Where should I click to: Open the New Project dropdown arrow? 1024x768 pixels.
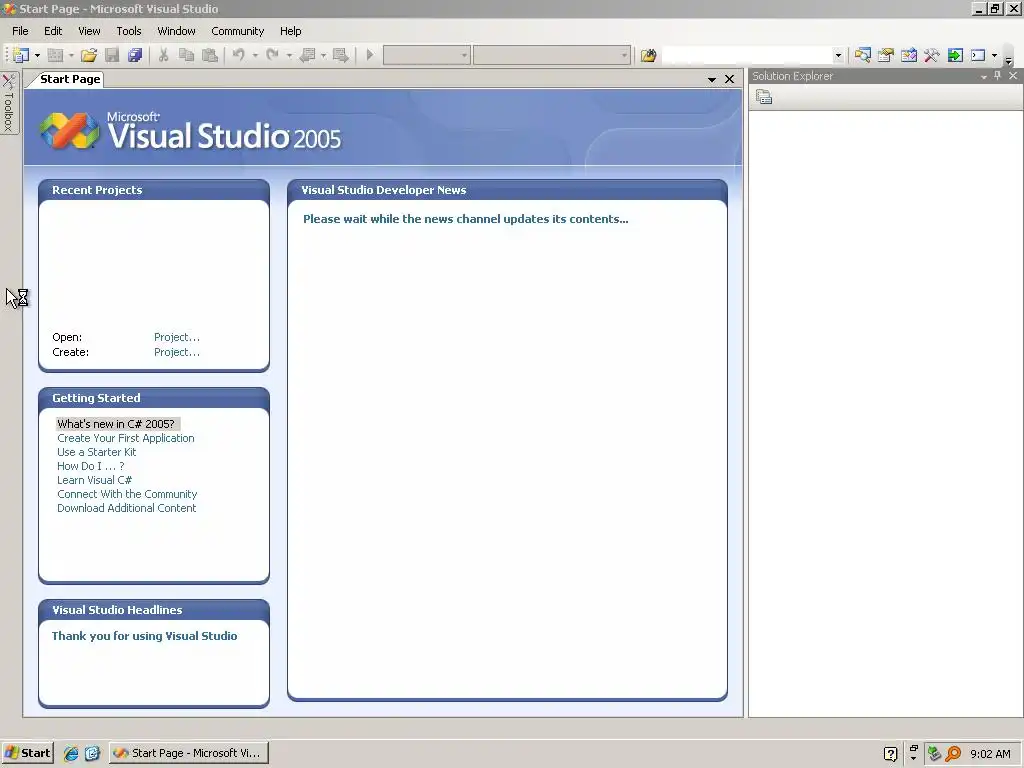[x=37, y=56]
